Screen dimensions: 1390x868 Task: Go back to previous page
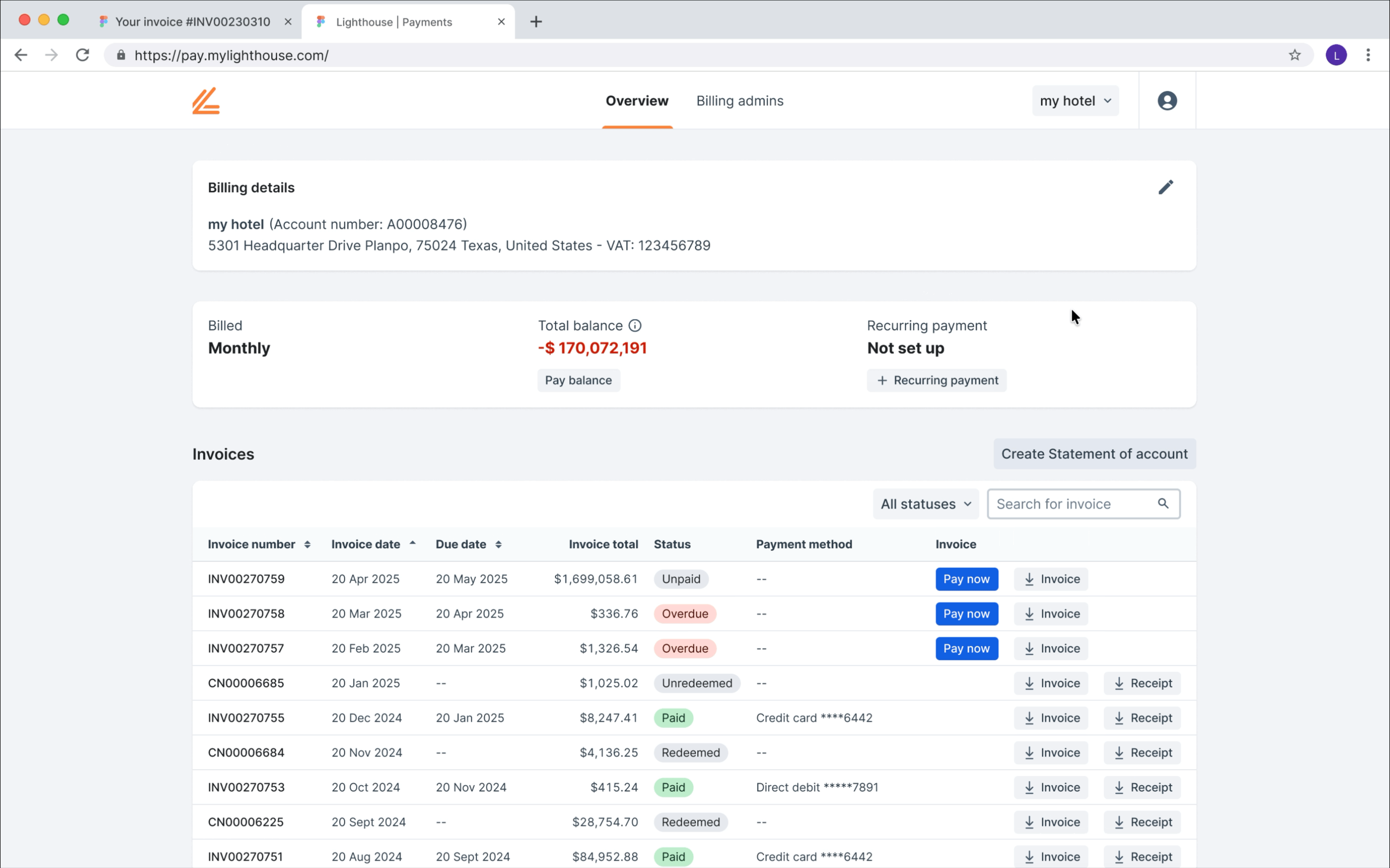tap(21, 55)
